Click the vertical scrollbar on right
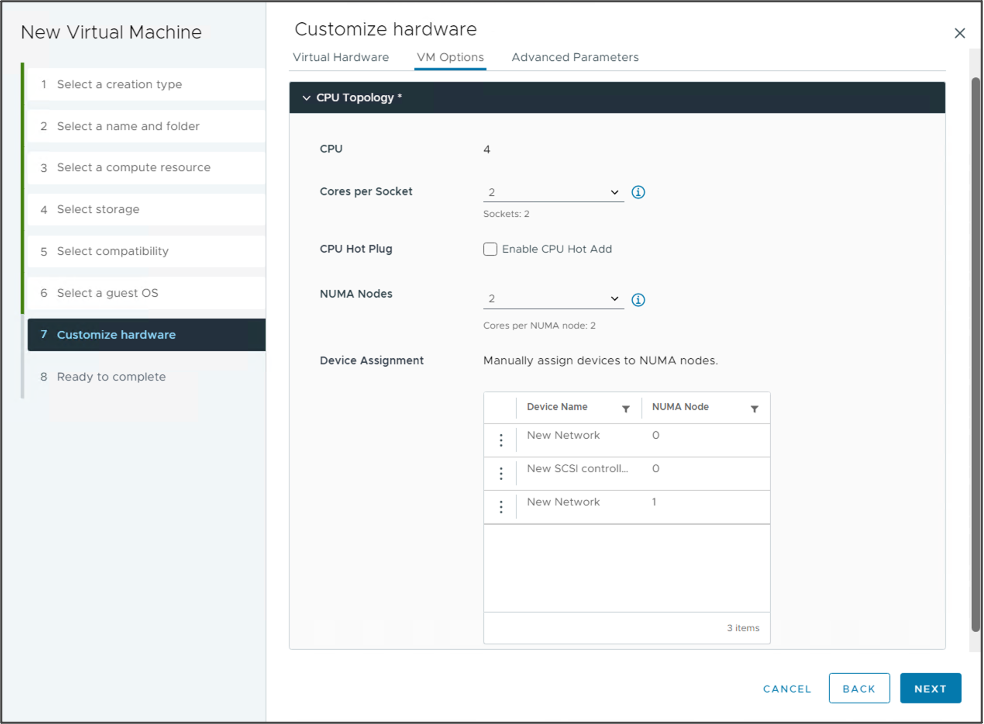Screen dimensions: 984x724 [975, 350]
